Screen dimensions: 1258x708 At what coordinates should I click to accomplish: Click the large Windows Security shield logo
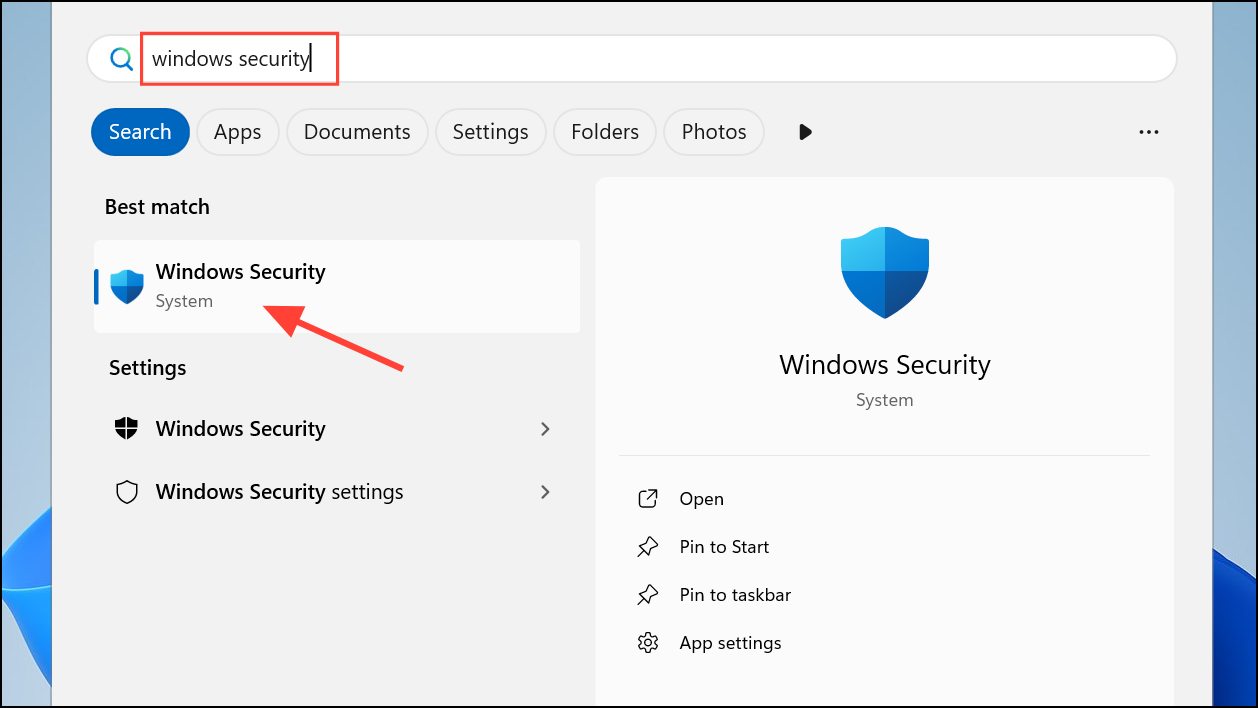(x=884, y=272)
